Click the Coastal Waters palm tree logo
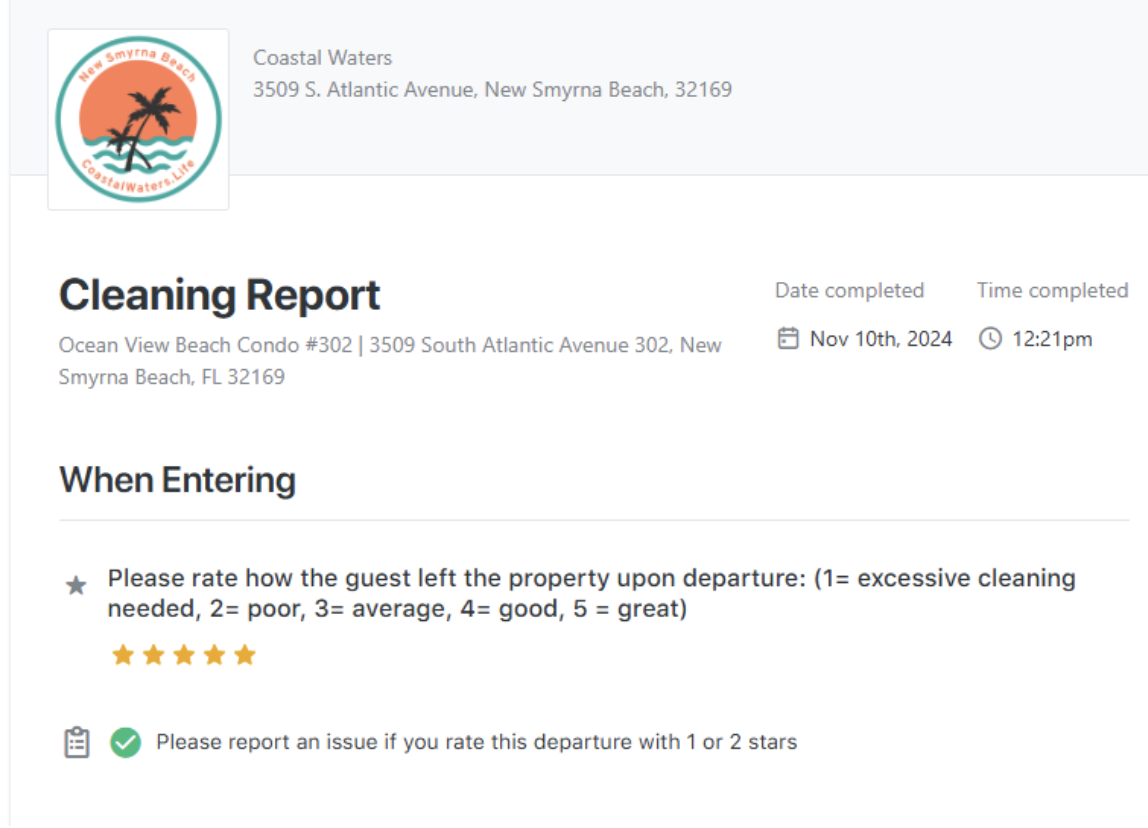This screenshot has height=828, width=1148. (x=138, y=119)
